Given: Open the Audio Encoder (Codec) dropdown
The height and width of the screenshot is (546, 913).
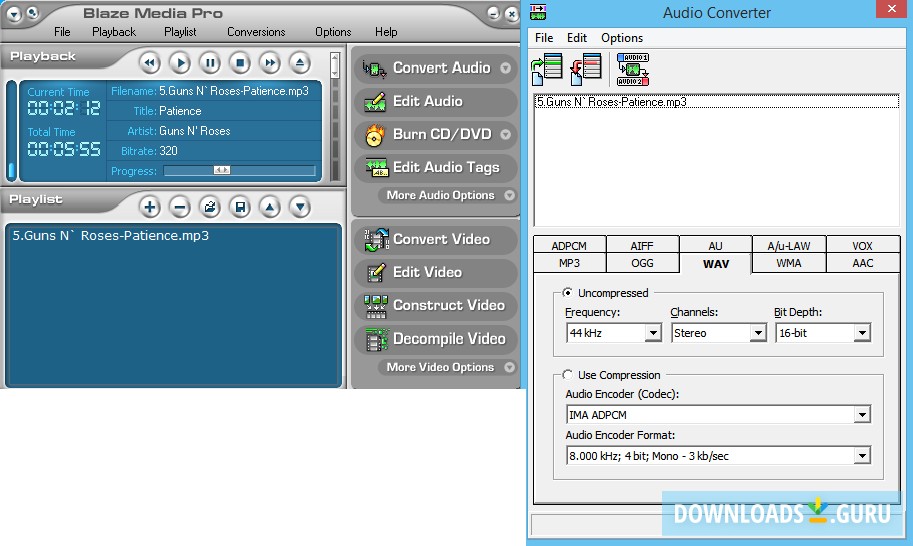Looking at the screenshot, I should pyautogui.click(x=719, y=415).
